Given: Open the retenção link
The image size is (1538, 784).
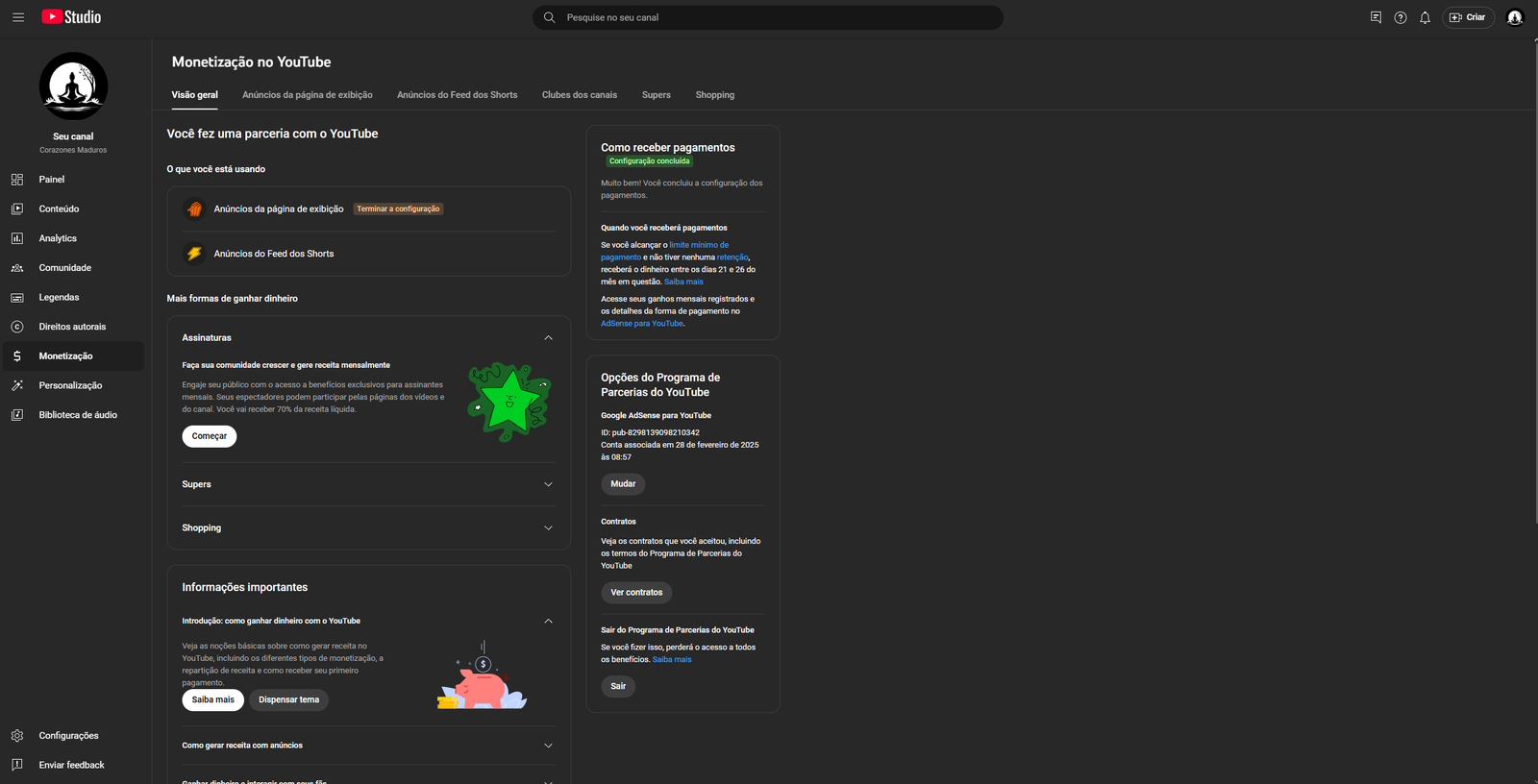Looking at the screenshot, I should 732,257.
